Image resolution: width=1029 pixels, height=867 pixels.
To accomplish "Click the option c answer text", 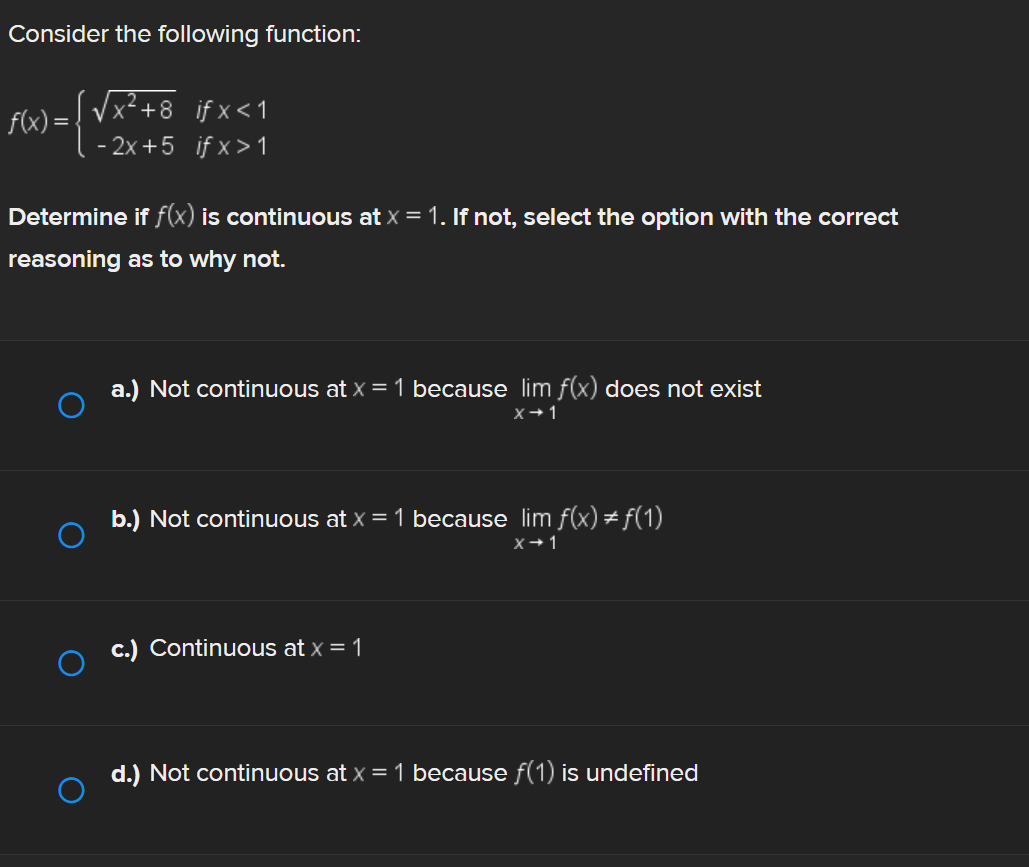I will [x=255, y=648].
